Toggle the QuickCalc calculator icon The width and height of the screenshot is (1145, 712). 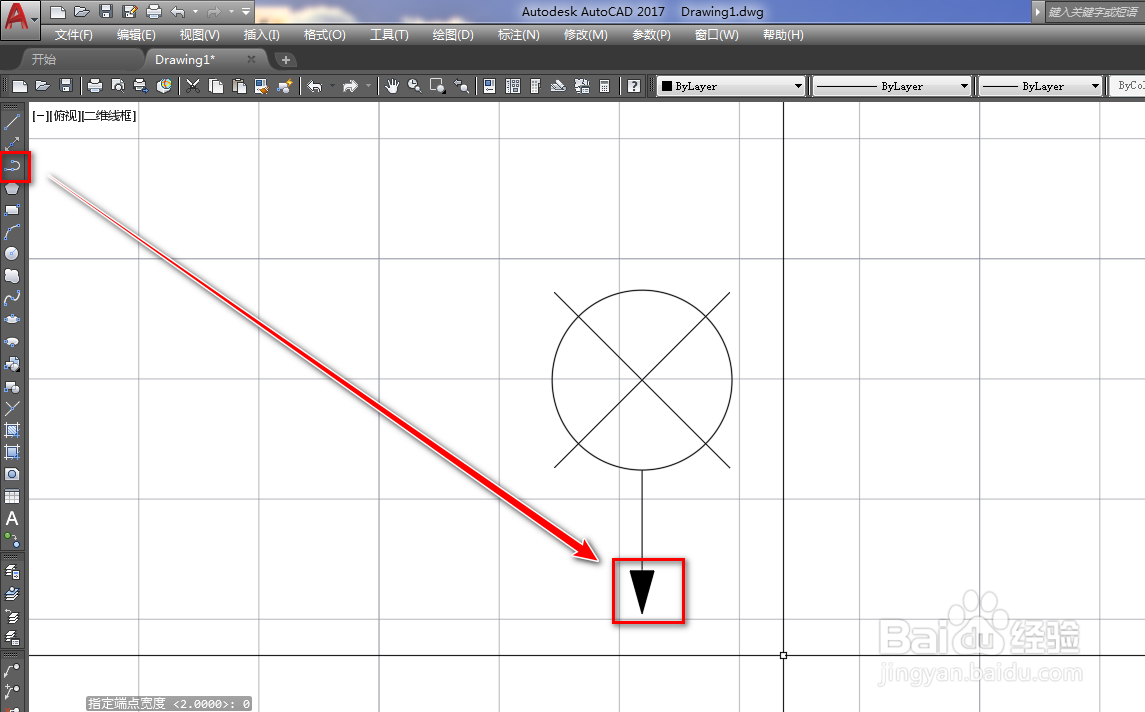coord(605,86)
